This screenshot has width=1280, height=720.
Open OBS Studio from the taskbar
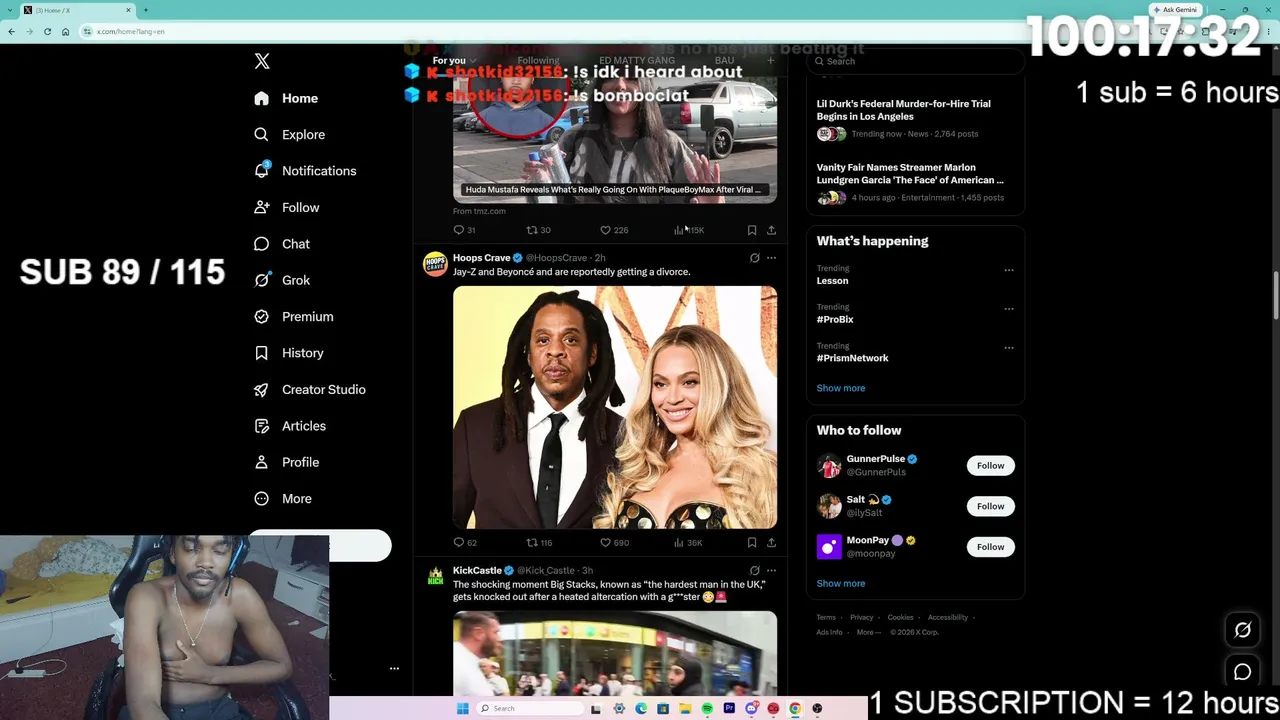pos(817,709)
